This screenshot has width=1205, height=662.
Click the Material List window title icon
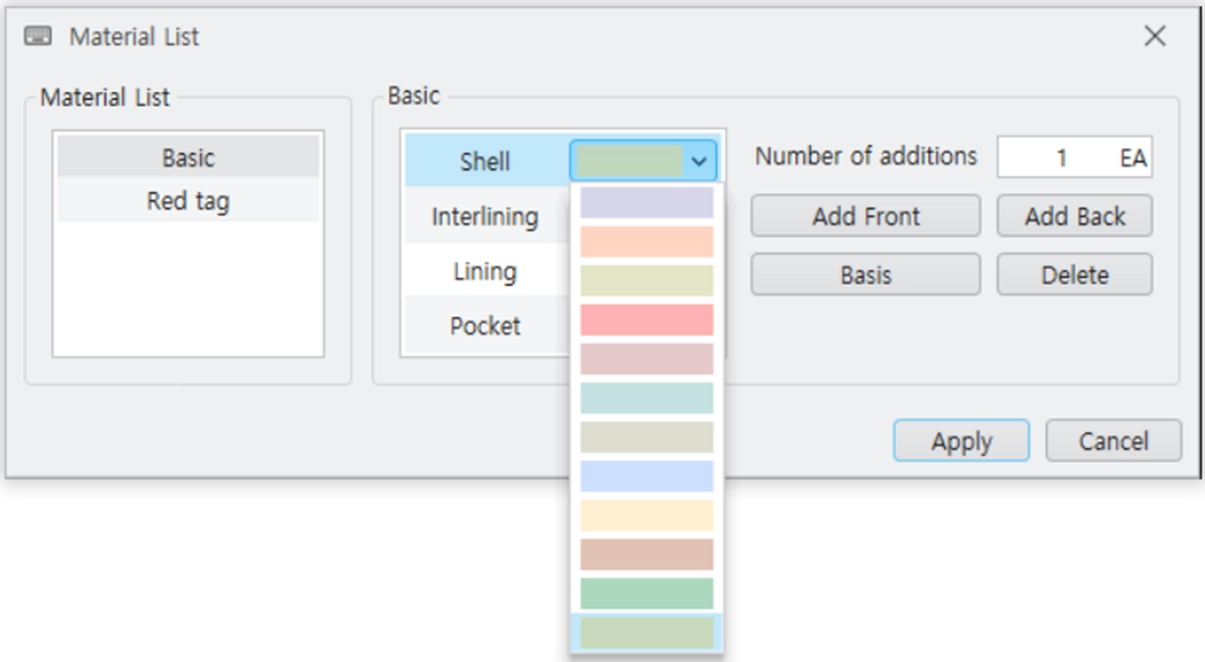pos(38,37)
